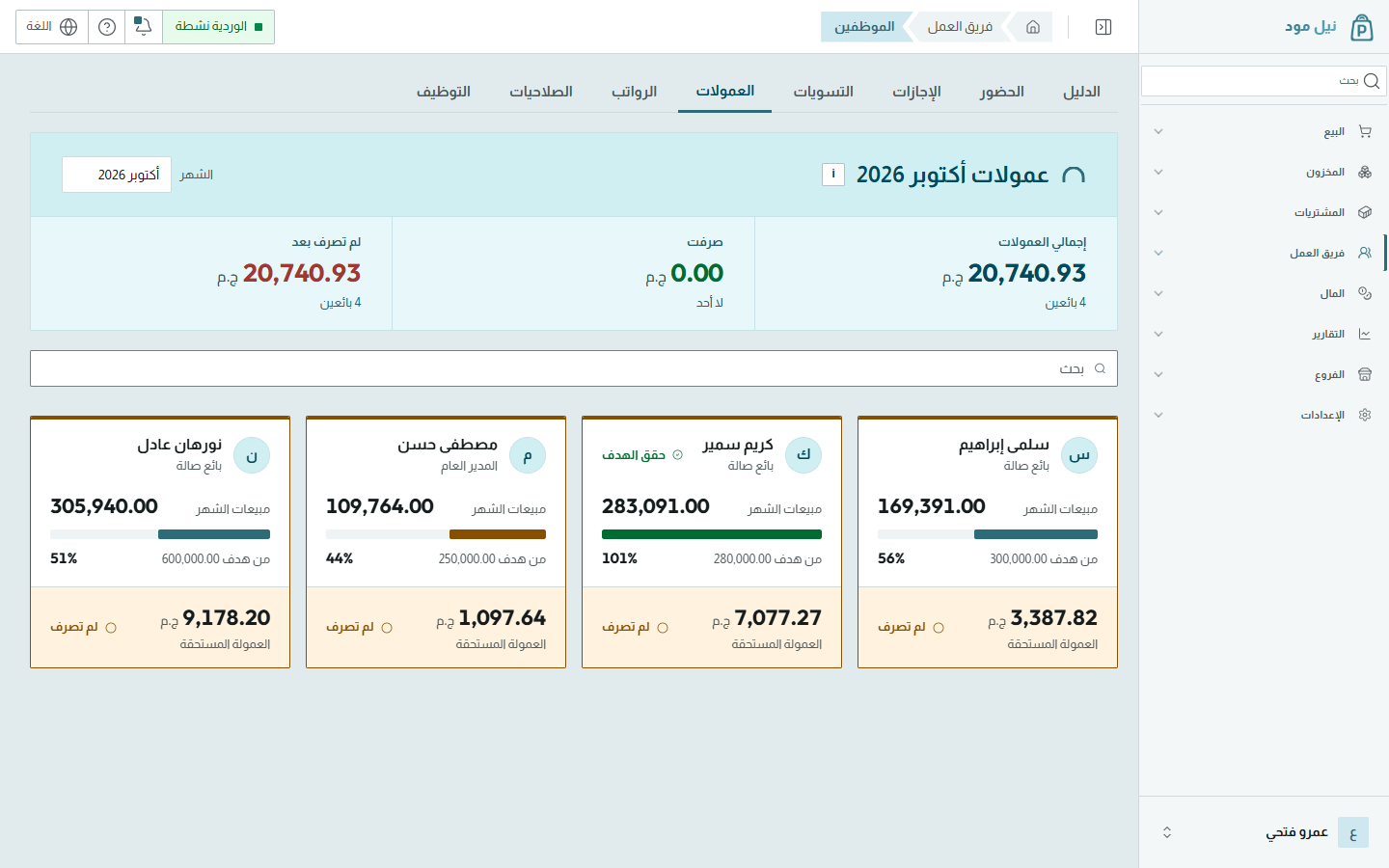Image resolution: width=1389 pixels, height=868 pixels.
Task: Click the chart icon beside التقارير
Action: point(1365,334)
